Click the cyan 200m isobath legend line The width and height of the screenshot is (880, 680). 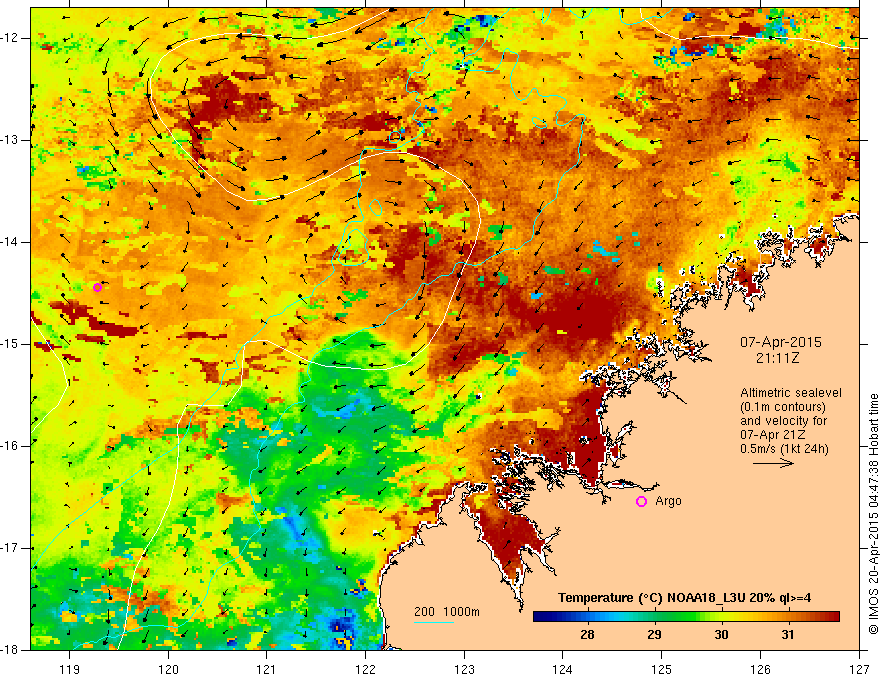coord(434,623)
